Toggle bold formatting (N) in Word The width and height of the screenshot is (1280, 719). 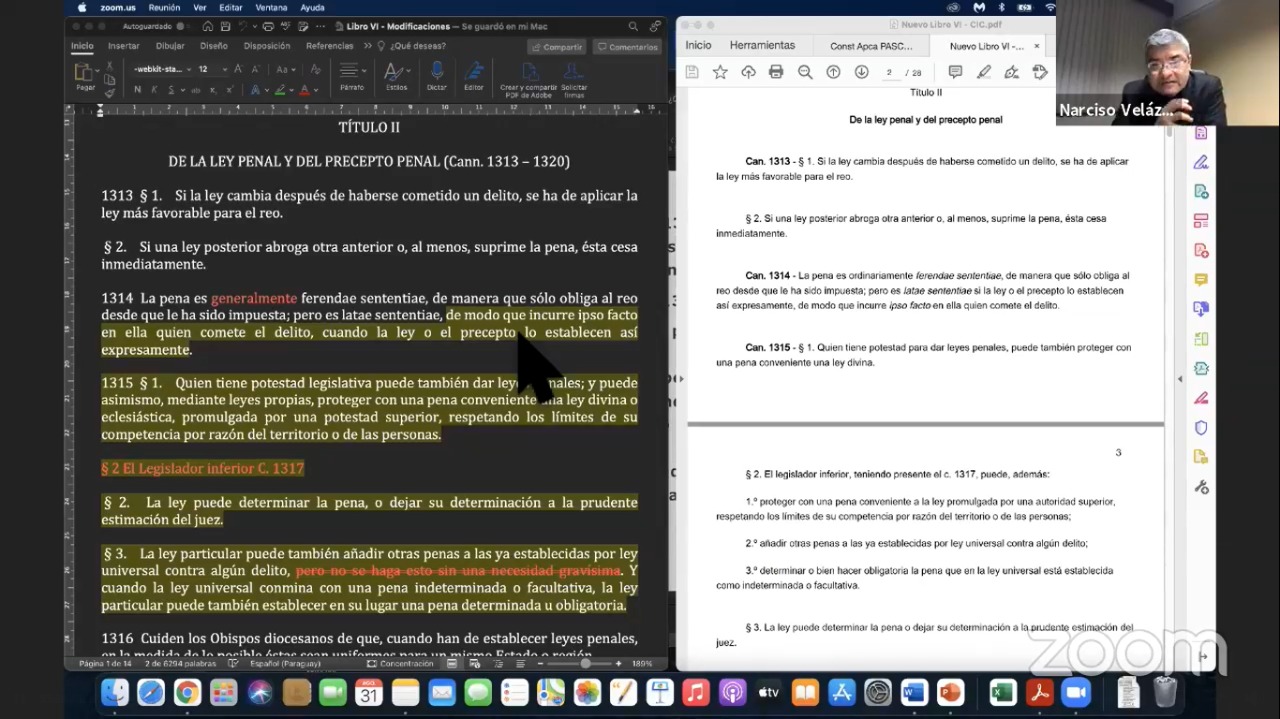pyautogui.click(x=139, y=90)
